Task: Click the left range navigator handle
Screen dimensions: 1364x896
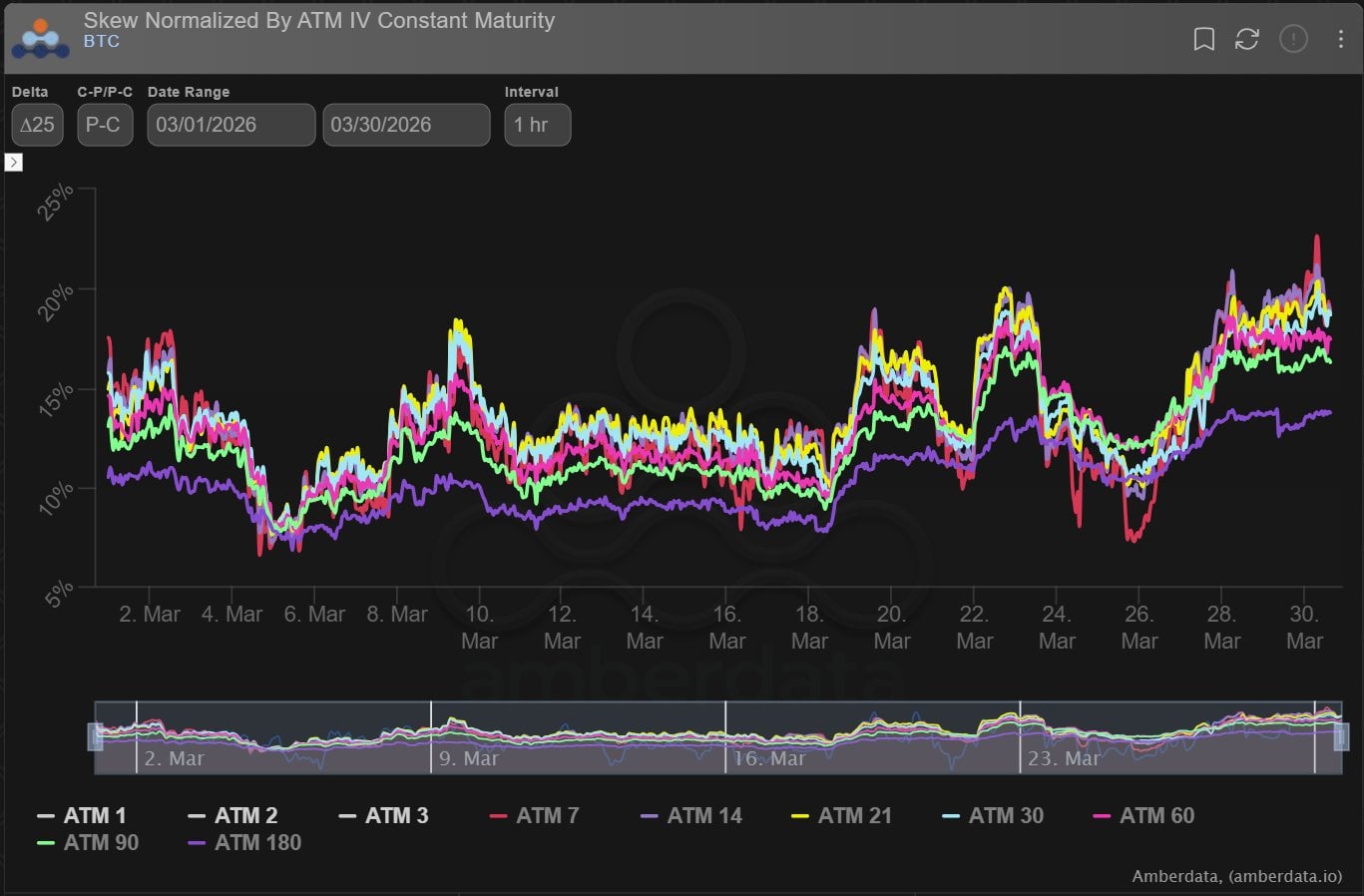Action: 97,737
